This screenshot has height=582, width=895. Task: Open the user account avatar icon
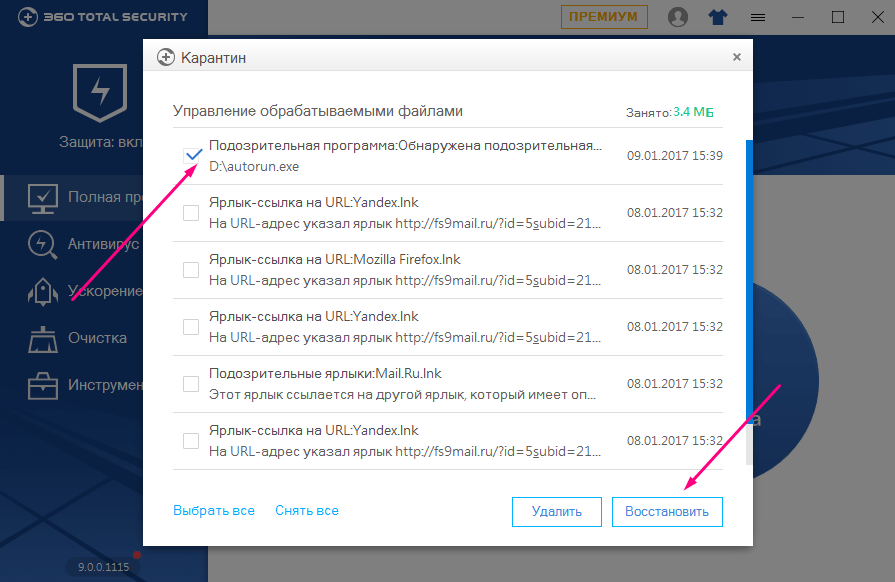[678, 17]
